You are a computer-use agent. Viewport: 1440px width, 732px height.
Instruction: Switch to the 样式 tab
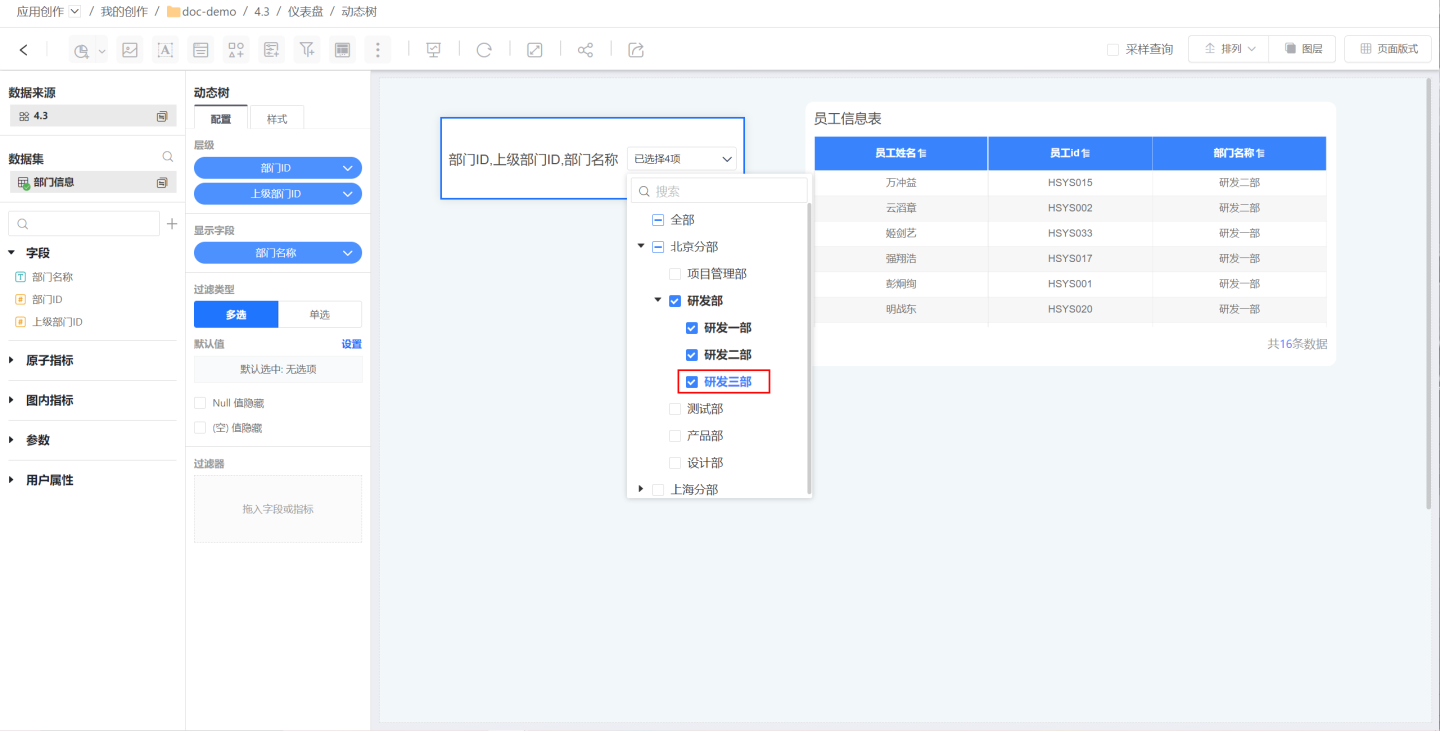[x=276, y=119]
